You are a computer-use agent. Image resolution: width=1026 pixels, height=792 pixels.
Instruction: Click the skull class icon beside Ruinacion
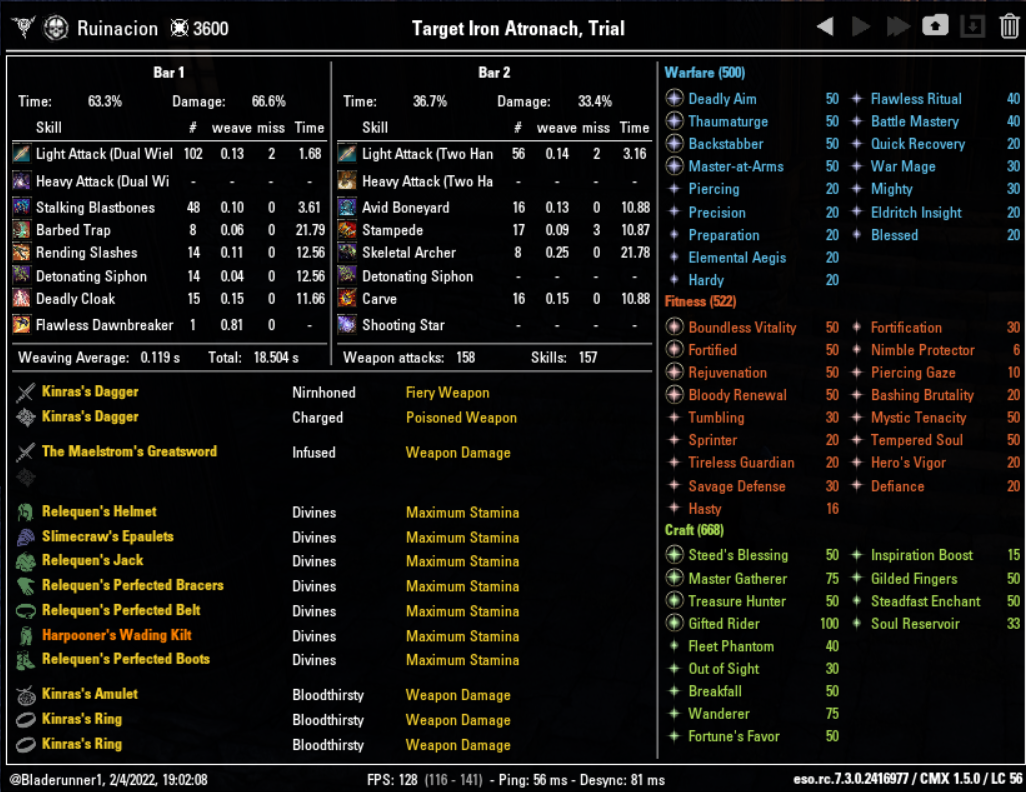[56, 28]
